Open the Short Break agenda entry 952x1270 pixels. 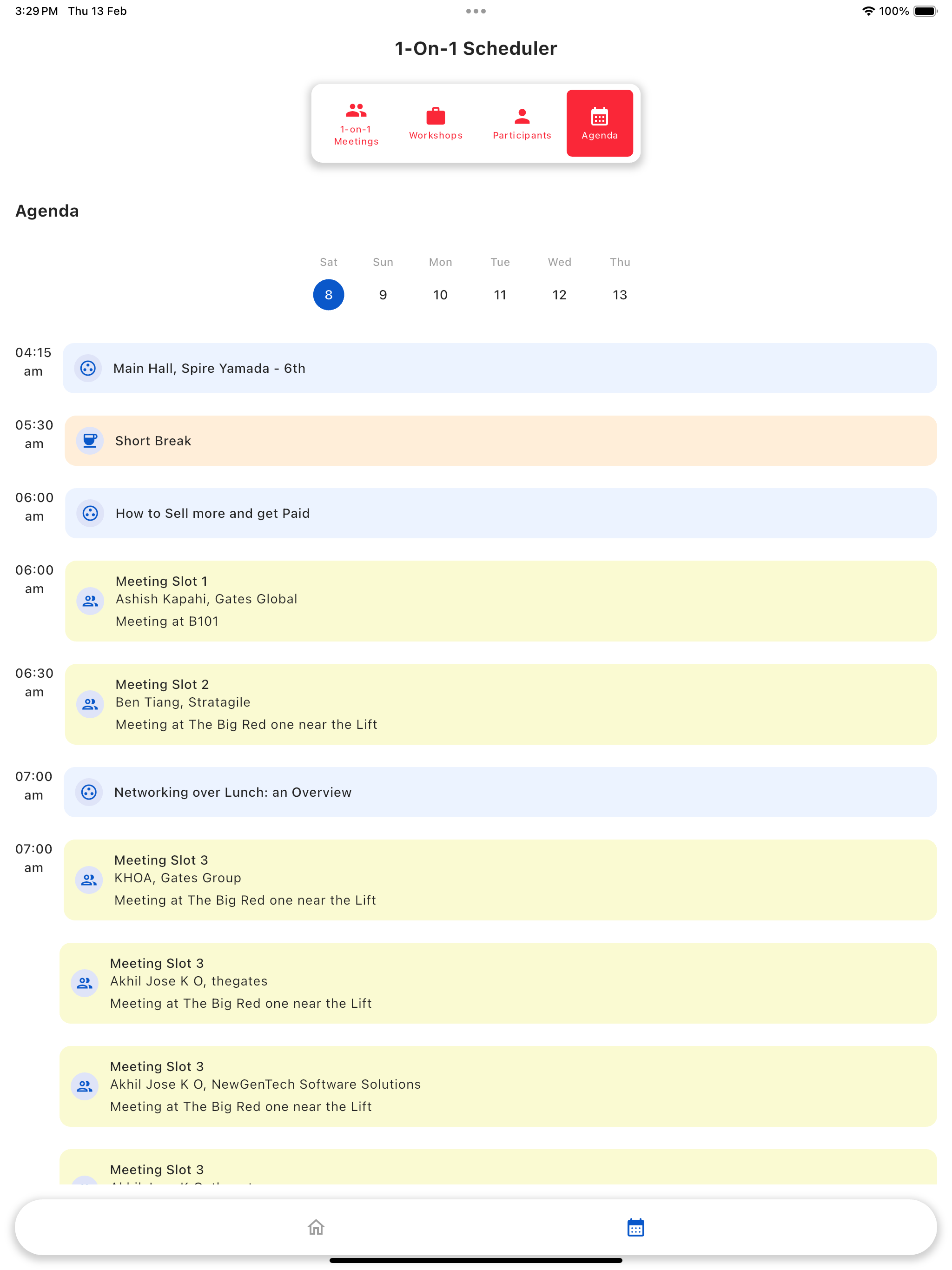[501, 440]
